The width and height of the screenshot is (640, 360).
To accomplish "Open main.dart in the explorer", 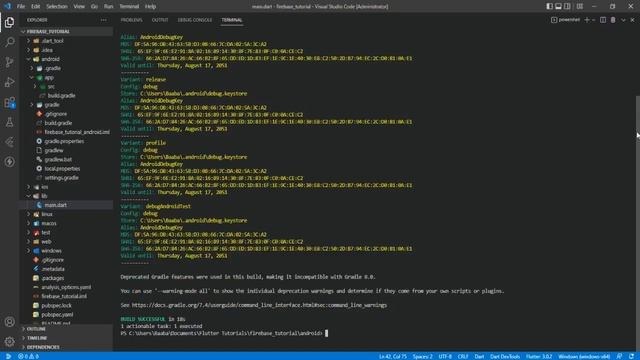I will click(66, 205).
